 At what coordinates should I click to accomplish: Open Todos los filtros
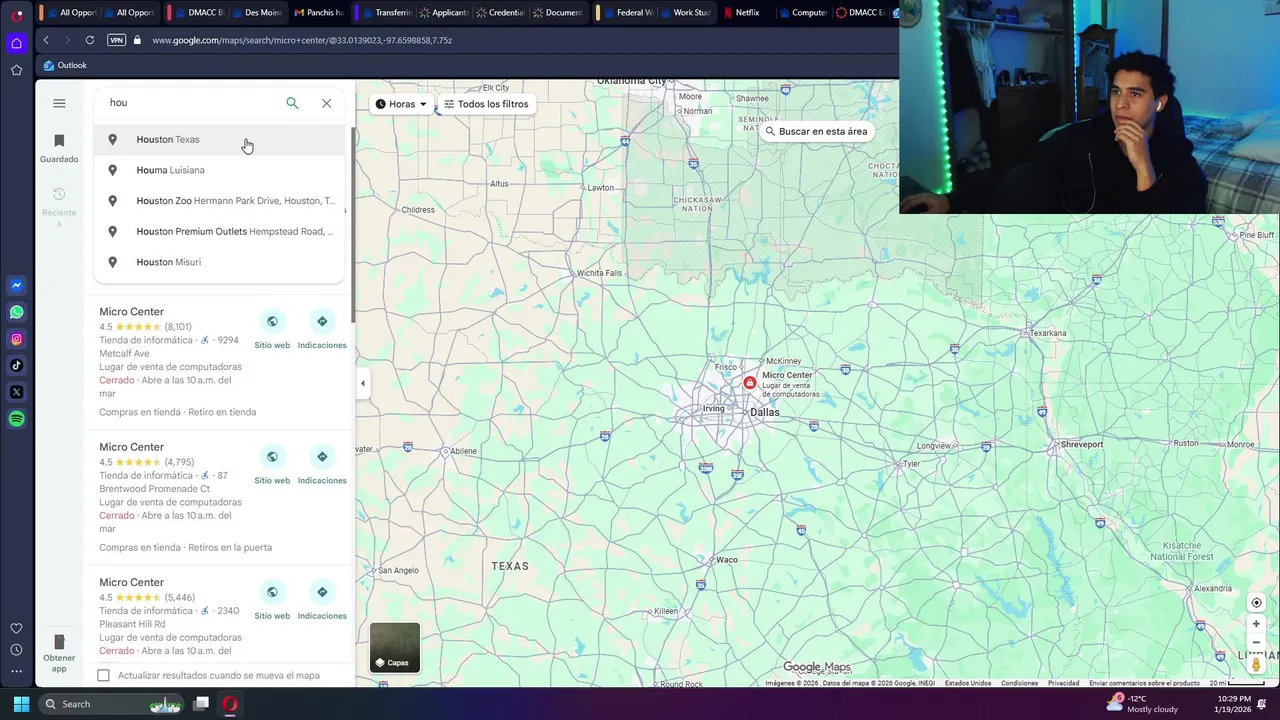pyautogui.click(x=486, y=104)
